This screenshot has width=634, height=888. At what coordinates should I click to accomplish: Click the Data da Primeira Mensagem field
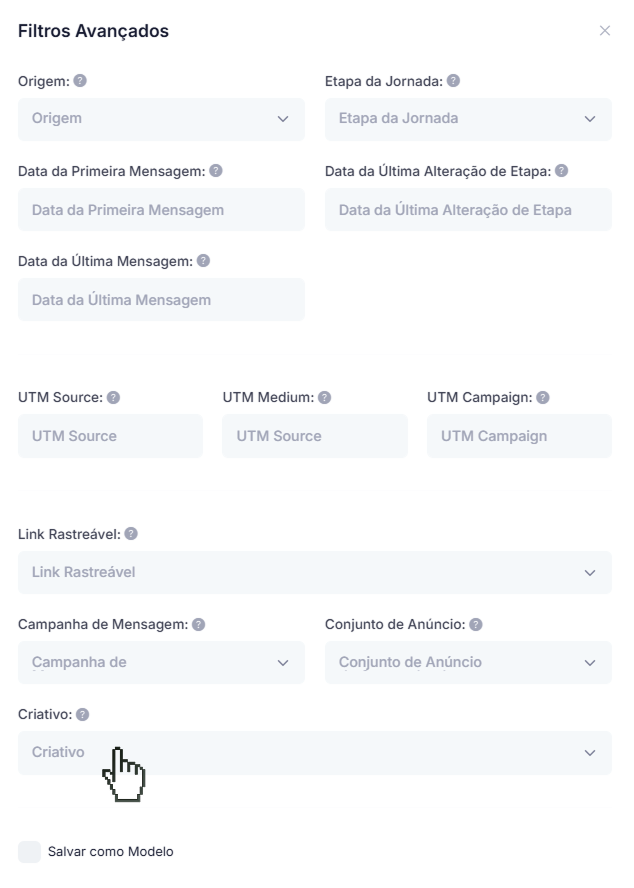(161, 210)
